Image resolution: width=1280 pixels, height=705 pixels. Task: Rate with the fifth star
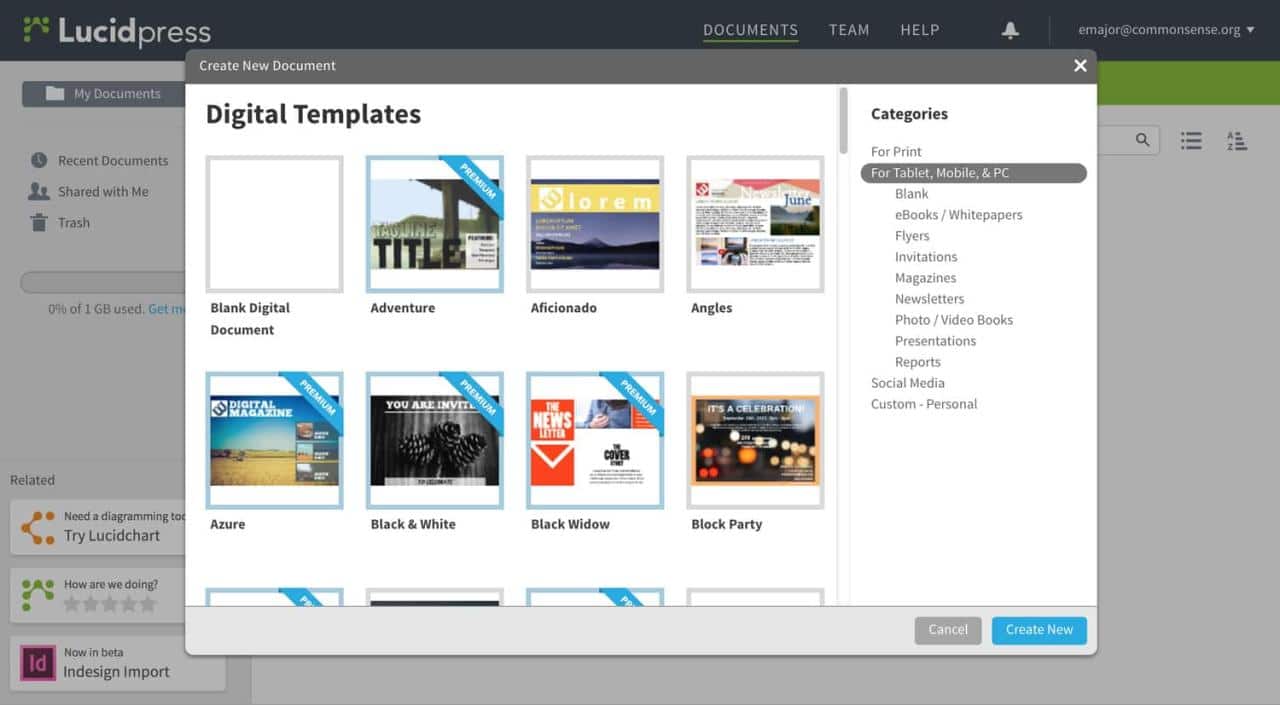(x=149, y=604)
